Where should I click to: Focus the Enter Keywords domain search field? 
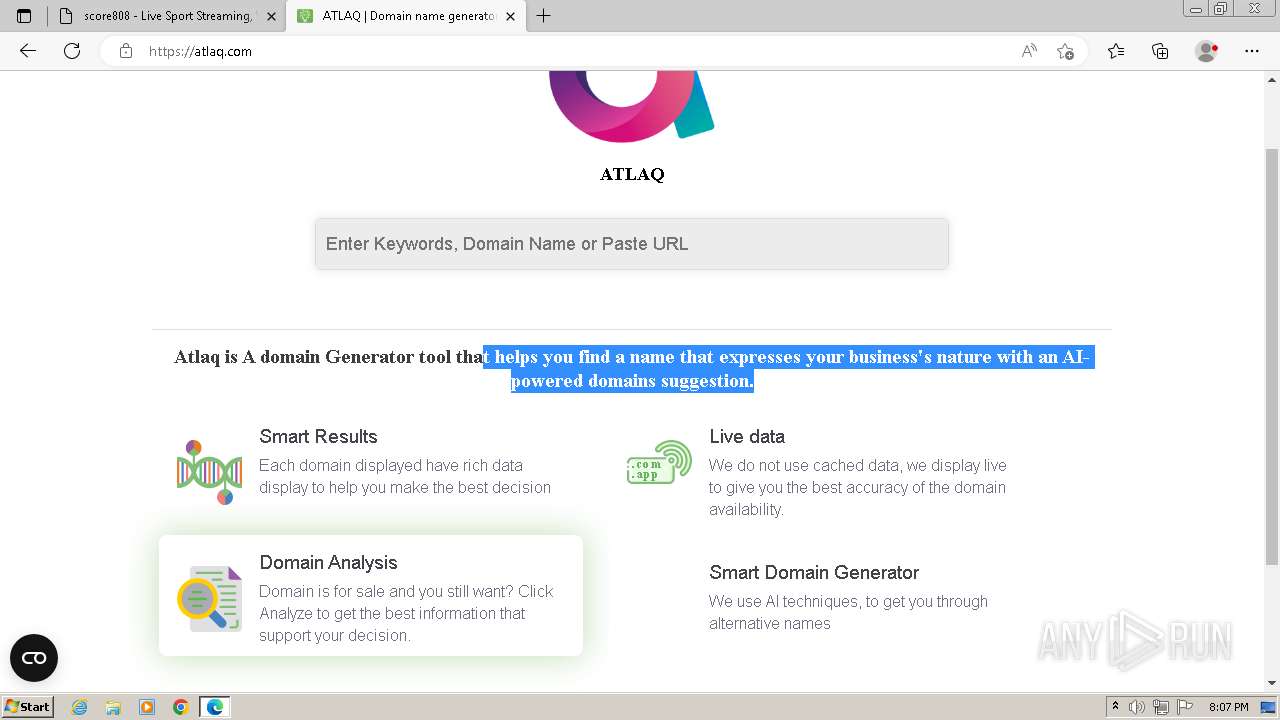tap(632, 244)
